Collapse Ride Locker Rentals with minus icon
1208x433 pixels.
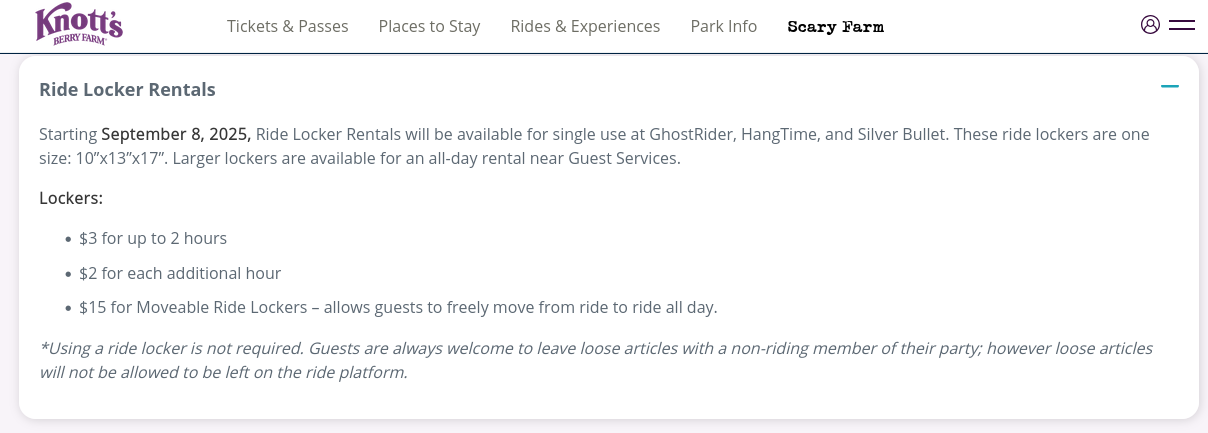1169,87
